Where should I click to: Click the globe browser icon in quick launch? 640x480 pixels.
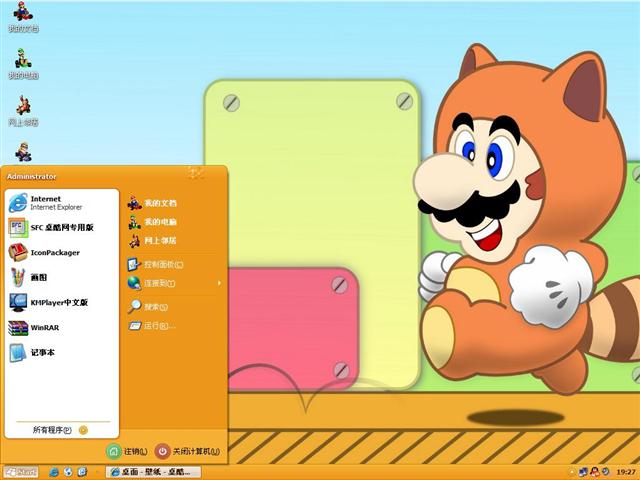(68, 472)
